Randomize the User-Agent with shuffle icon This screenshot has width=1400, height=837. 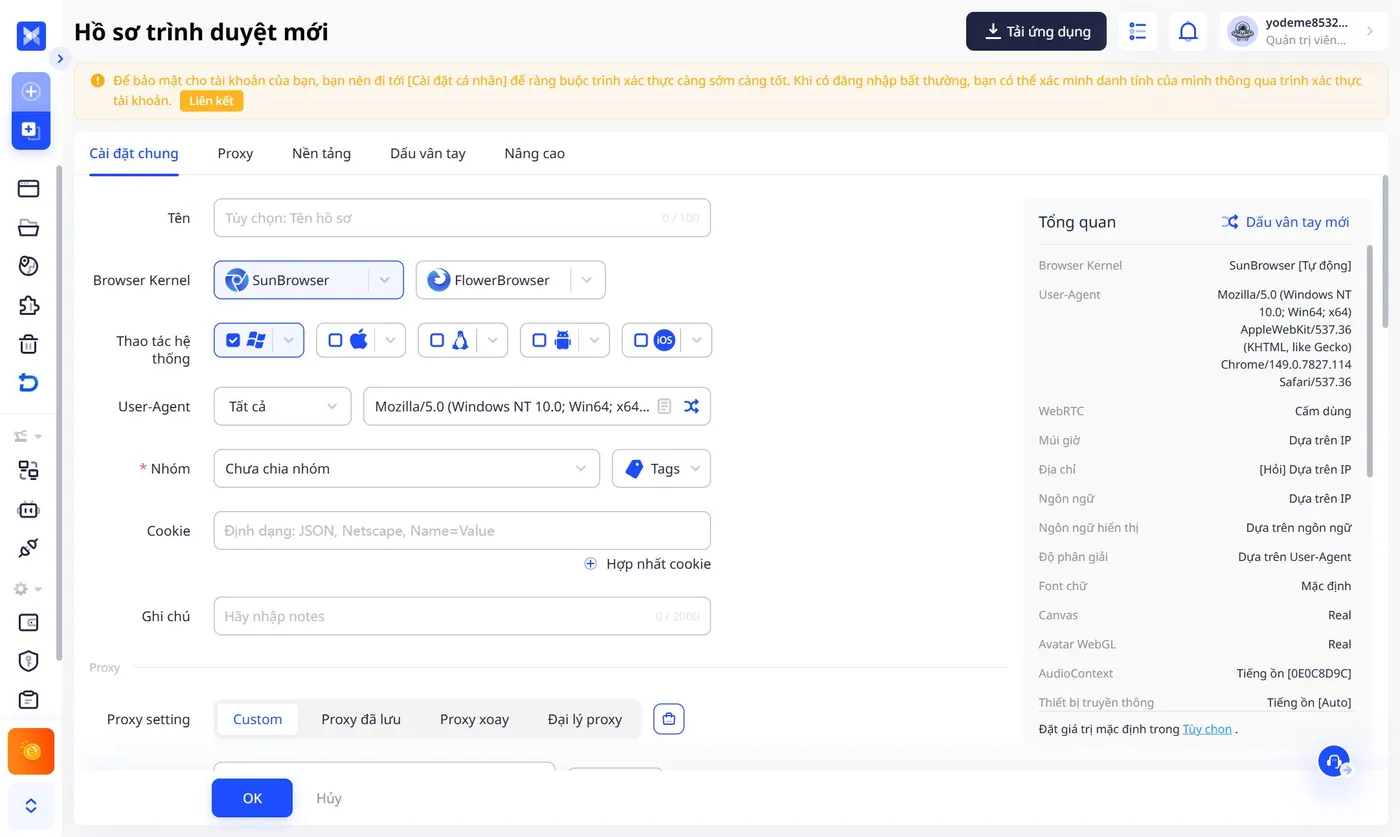point(692,406)
